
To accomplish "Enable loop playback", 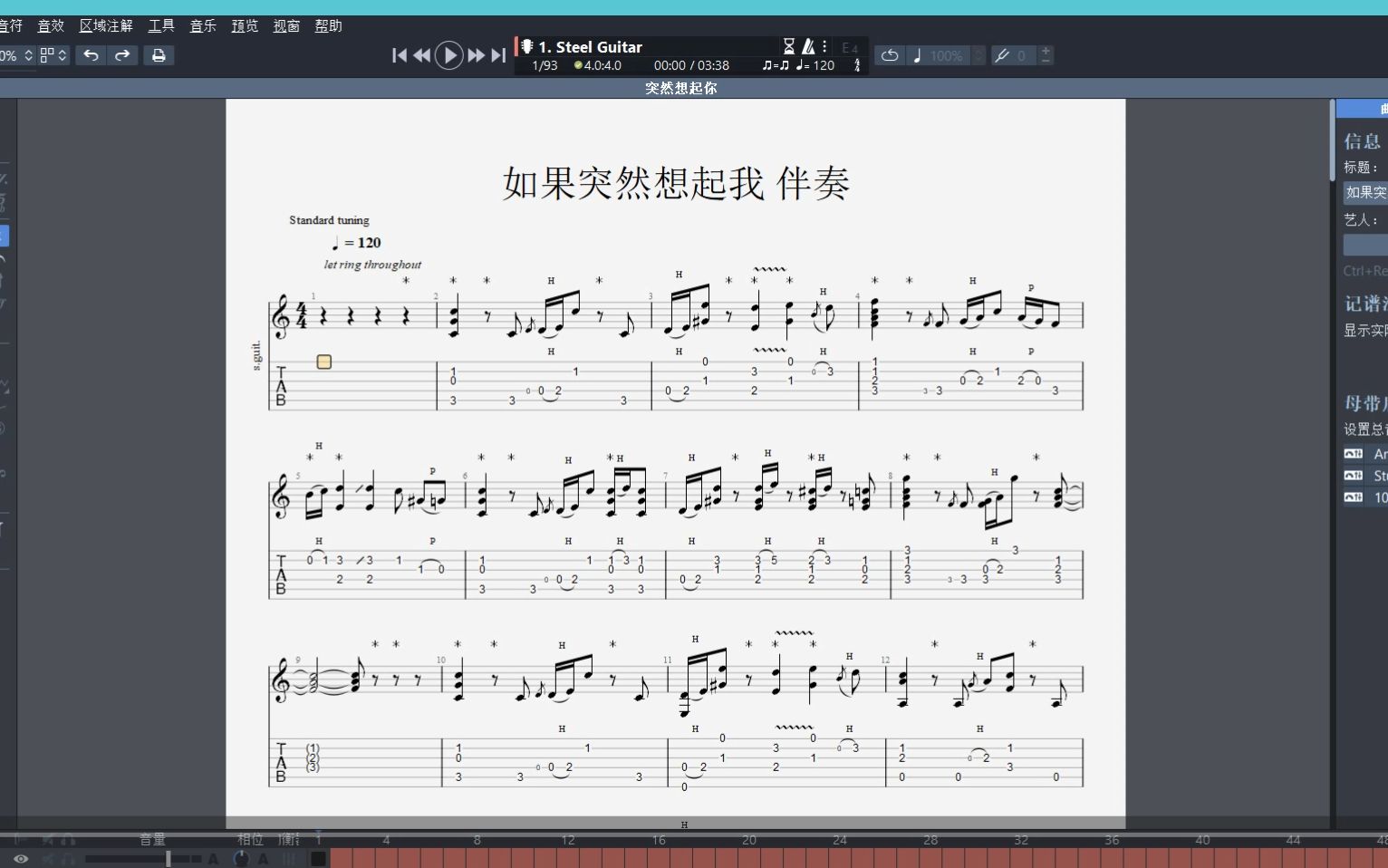I will [x=890, y=55].
